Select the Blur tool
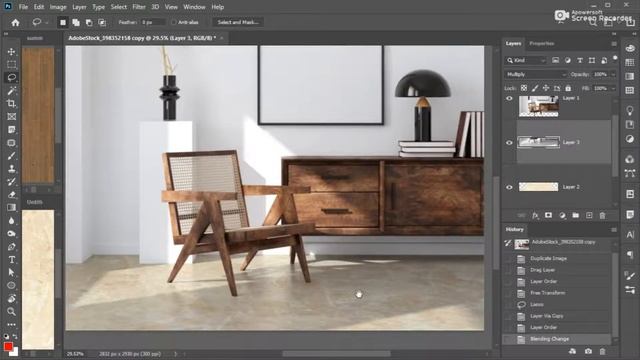Viewport: 640px width, 360px height. tap(11, 221)
